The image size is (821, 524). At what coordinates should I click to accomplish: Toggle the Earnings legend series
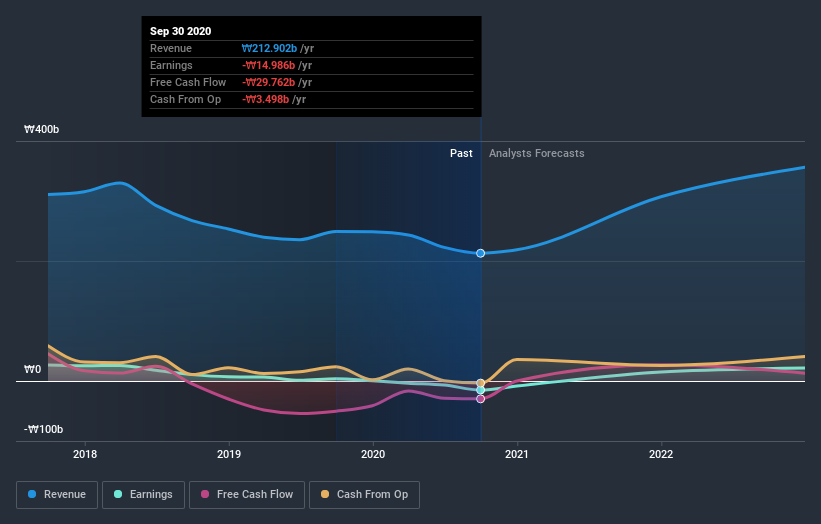[143, 495]
